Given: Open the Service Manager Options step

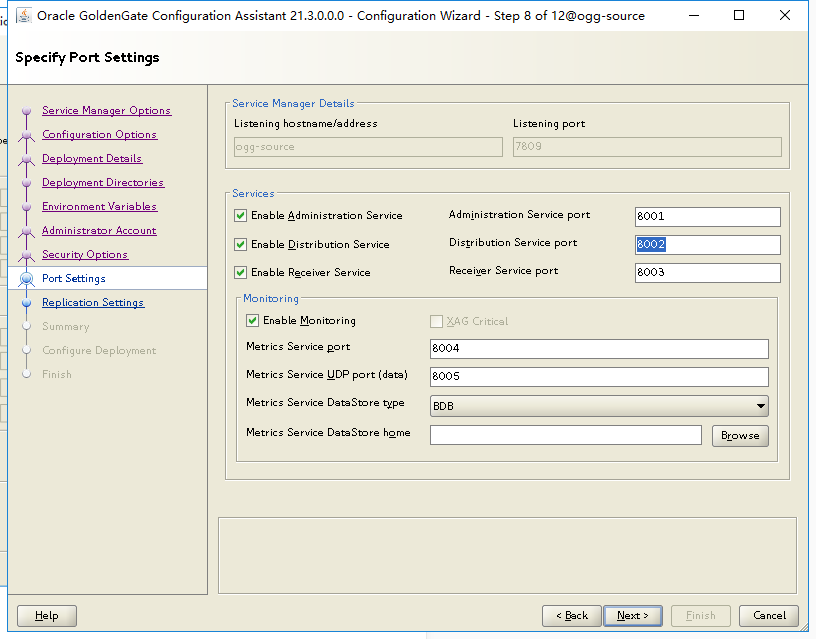Looking at the screenshot, I should coord(106,110).
